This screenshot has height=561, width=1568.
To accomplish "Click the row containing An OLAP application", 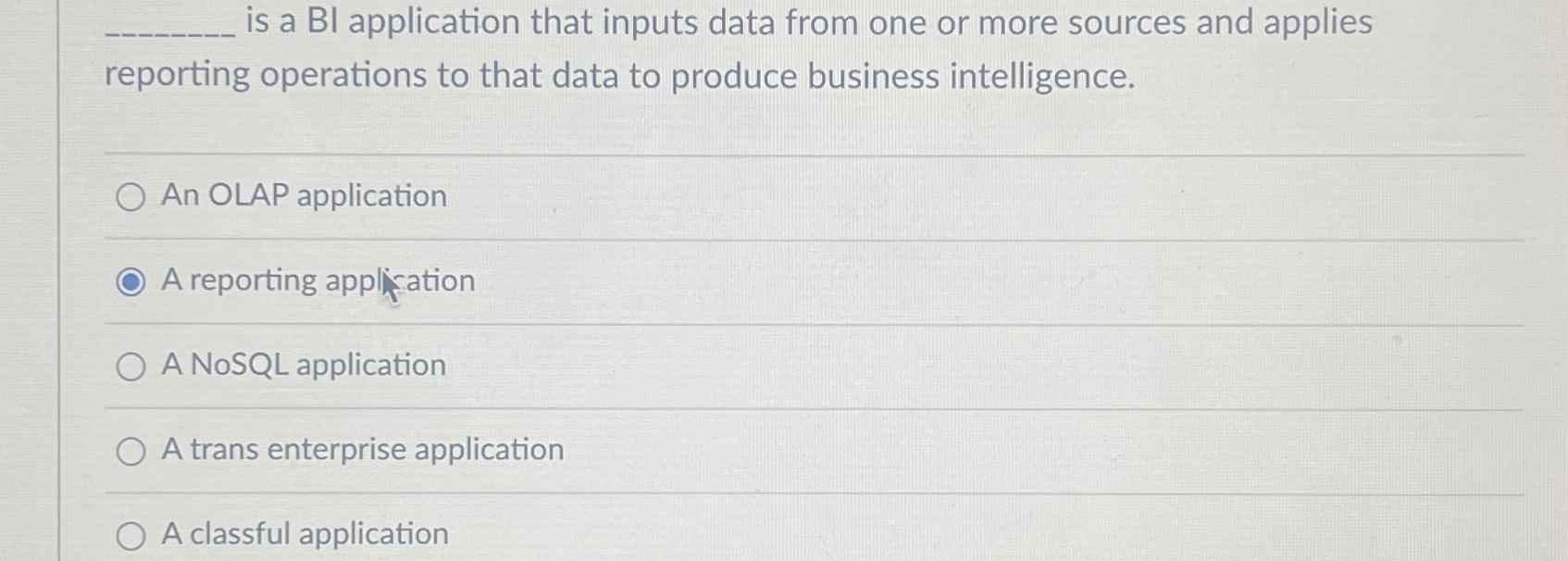I will pyautogui.click(x=648, y=196).
